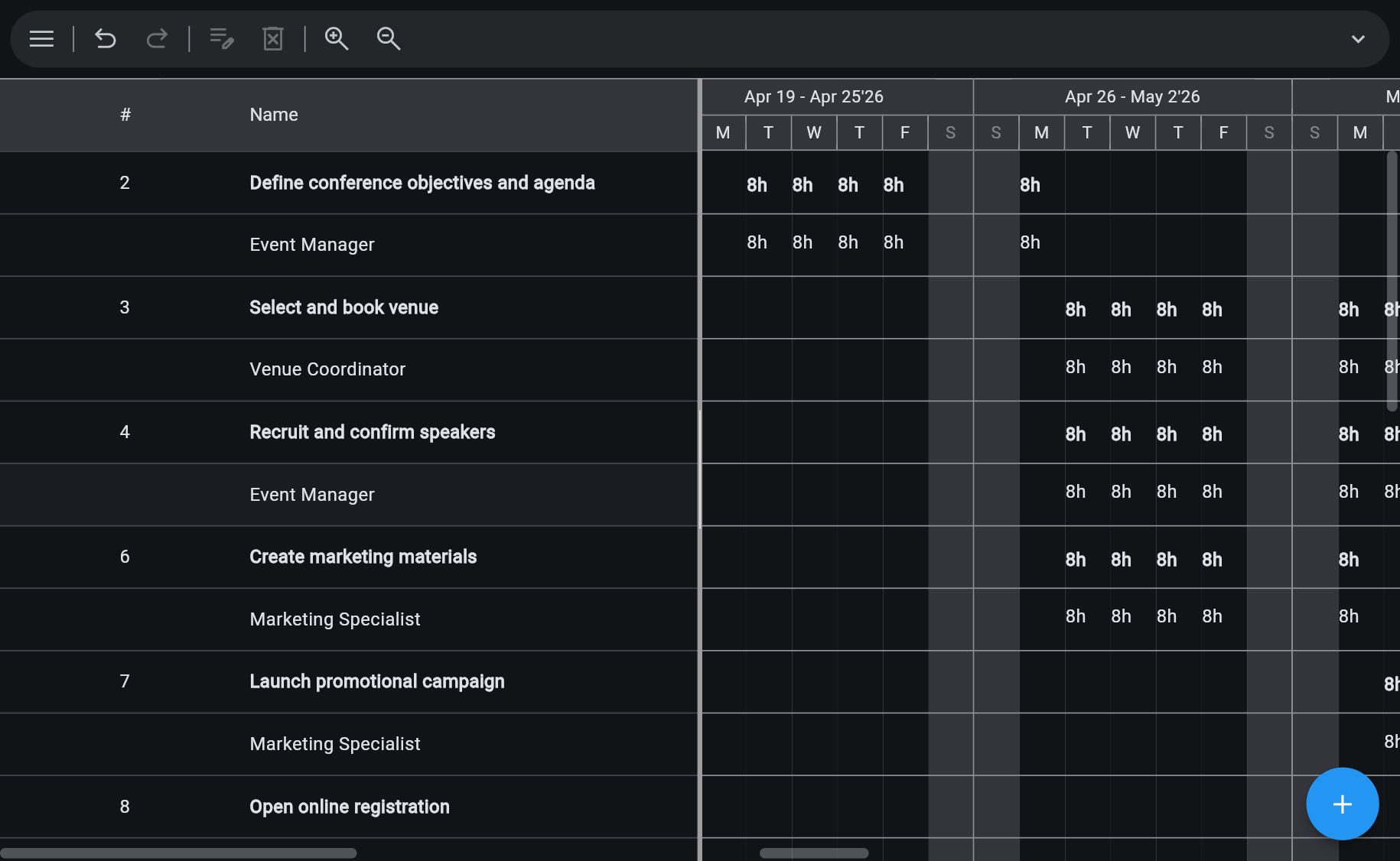Image resolution: width=1400 pixels, height=861 pixels.
Task: Select task 'Define conference objectives and agenda'
Action: (x=422, y=183)
